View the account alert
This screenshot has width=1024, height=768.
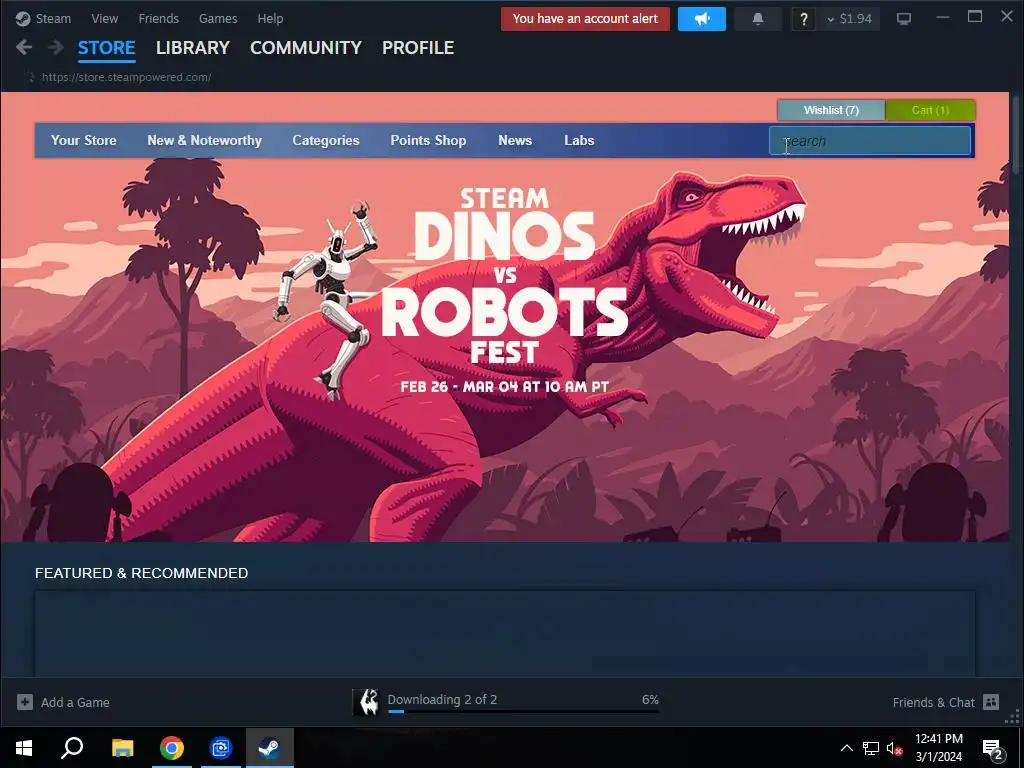585,19
